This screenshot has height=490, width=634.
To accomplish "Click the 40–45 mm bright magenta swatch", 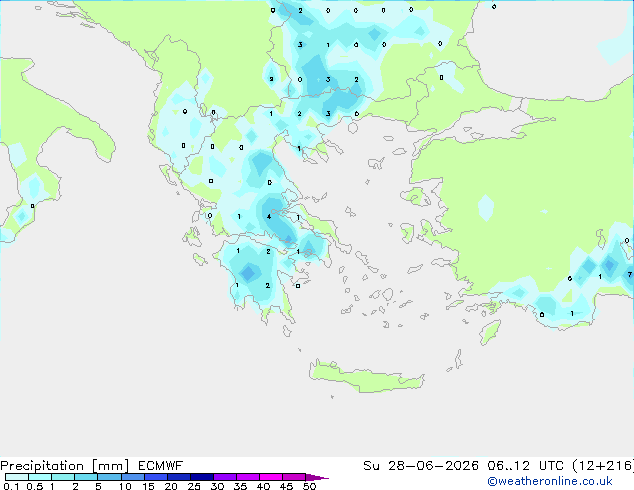I will coord(271,477).
